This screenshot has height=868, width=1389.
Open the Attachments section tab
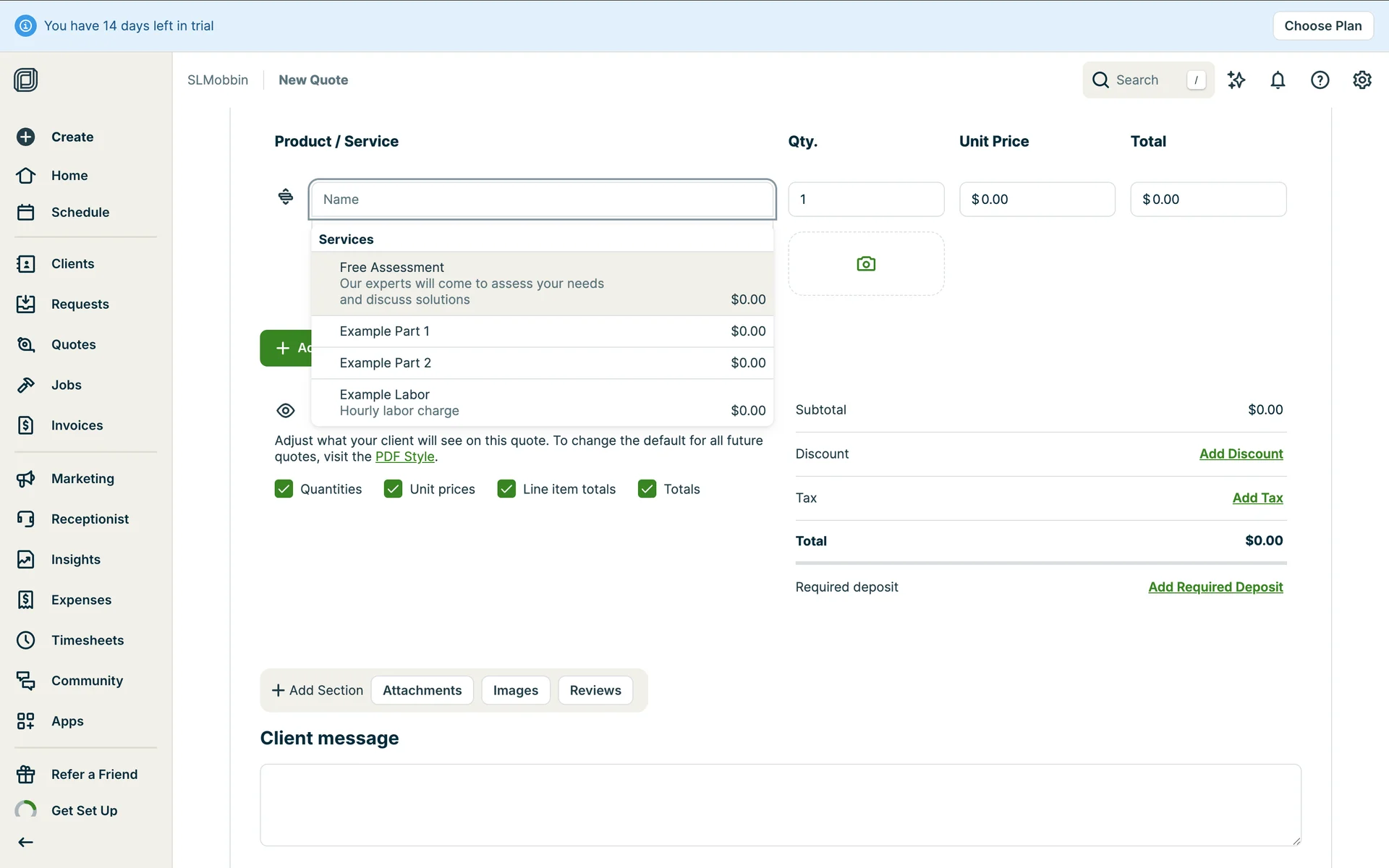pyautogui.click(x=422, y=690)
